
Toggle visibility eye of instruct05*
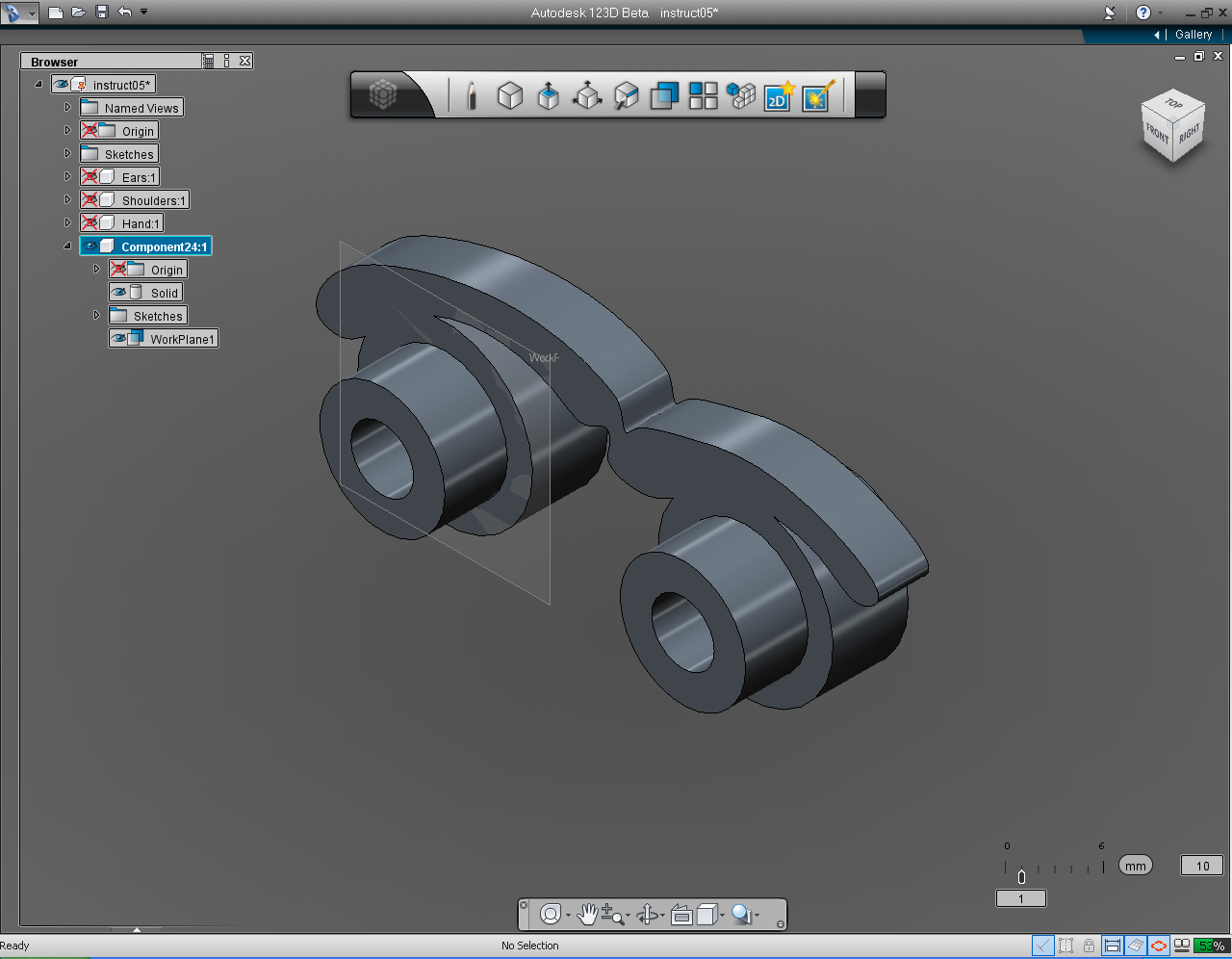(62, 85)
